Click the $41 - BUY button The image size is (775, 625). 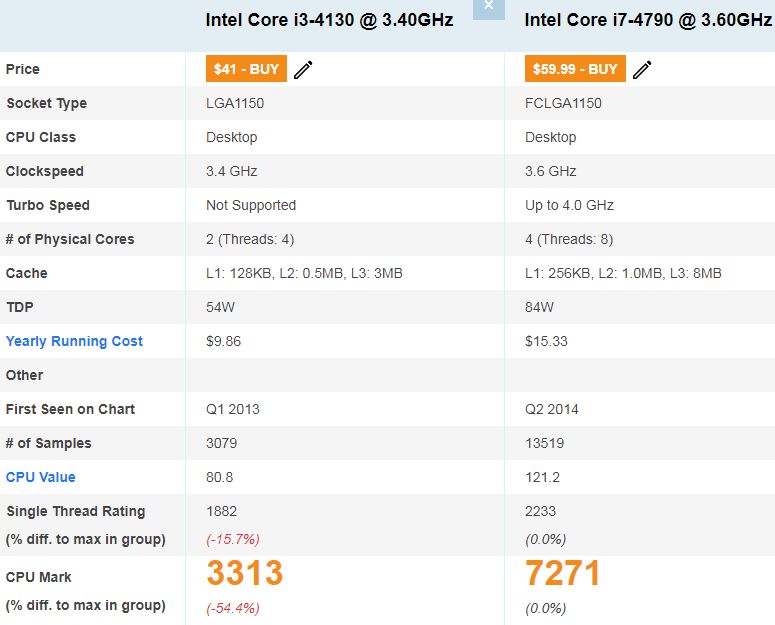pos(246,69)
